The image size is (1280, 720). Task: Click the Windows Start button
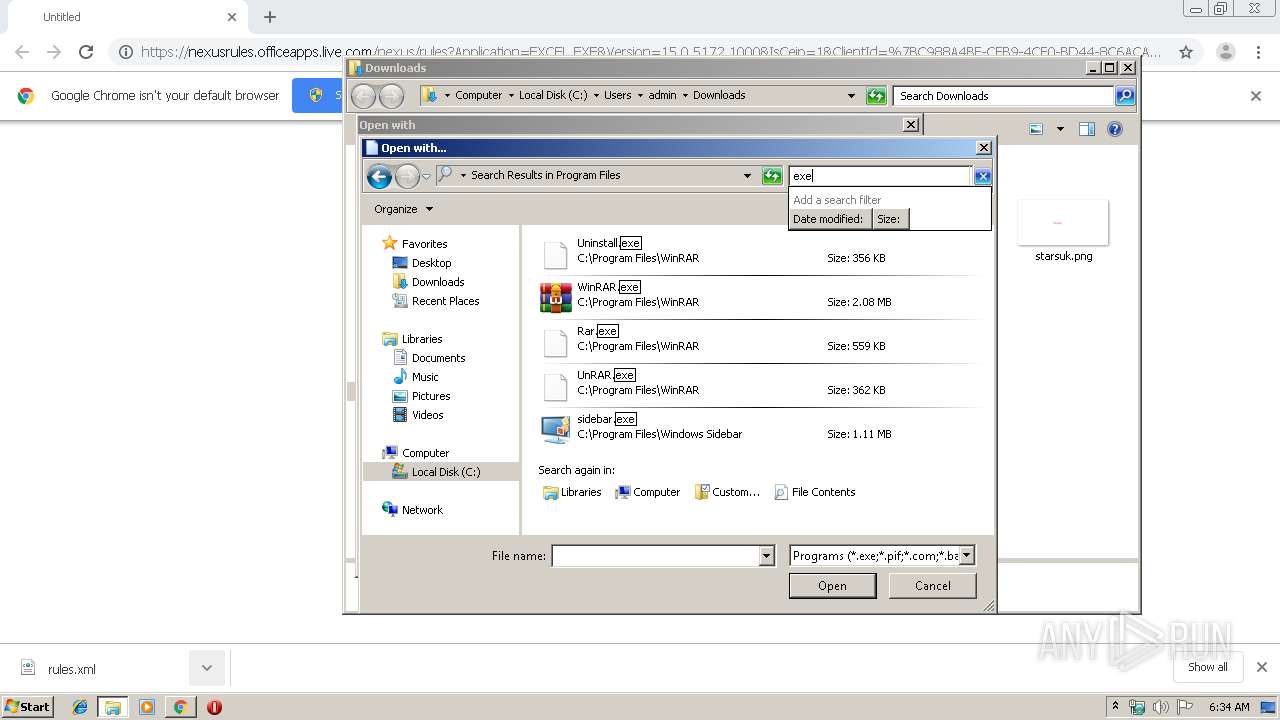27,707
